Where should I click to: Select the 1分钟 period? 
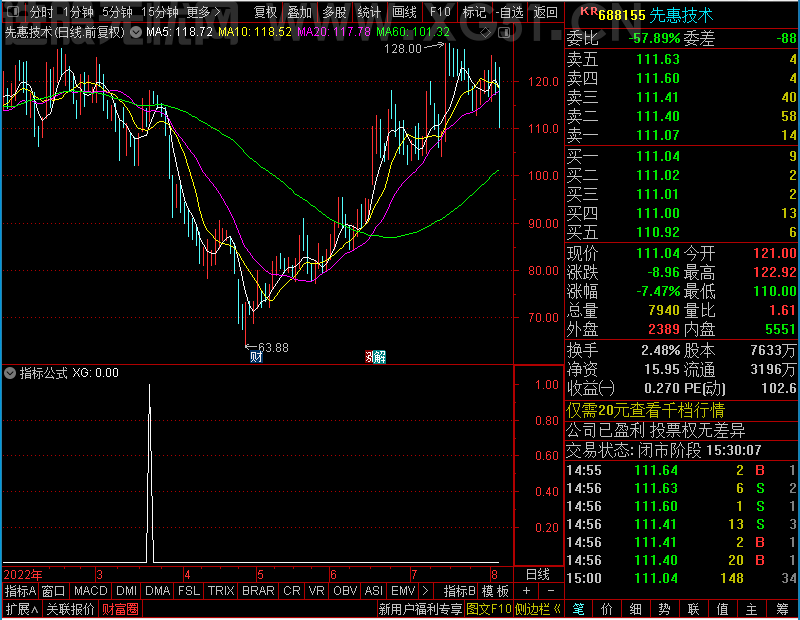pyautogui.click(x=78, y=12)
